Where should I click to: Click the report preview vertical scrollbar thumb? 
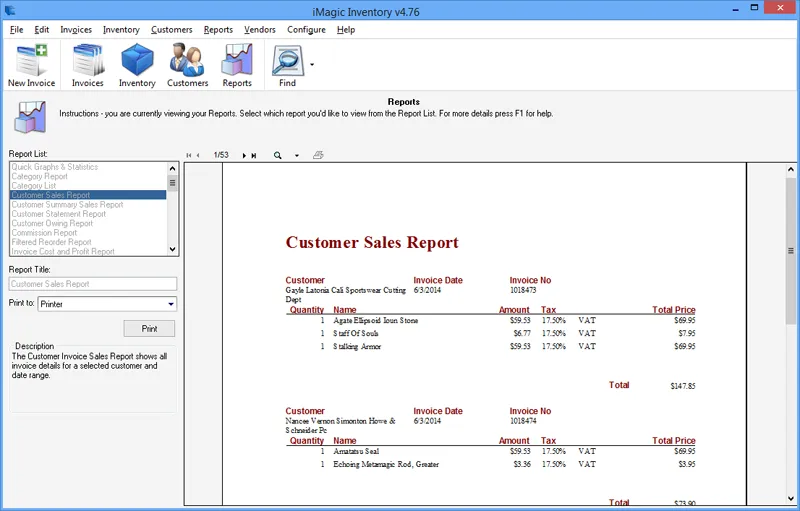tap(791, 250)
